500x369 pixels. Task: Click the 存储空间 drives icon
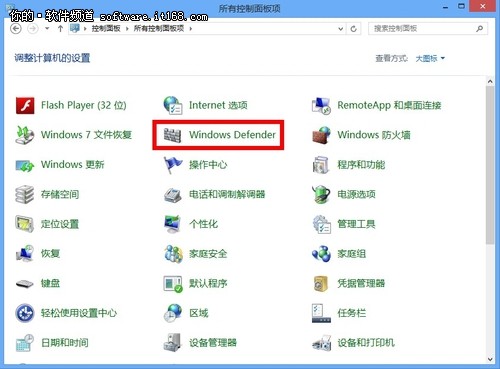[25, 194]
